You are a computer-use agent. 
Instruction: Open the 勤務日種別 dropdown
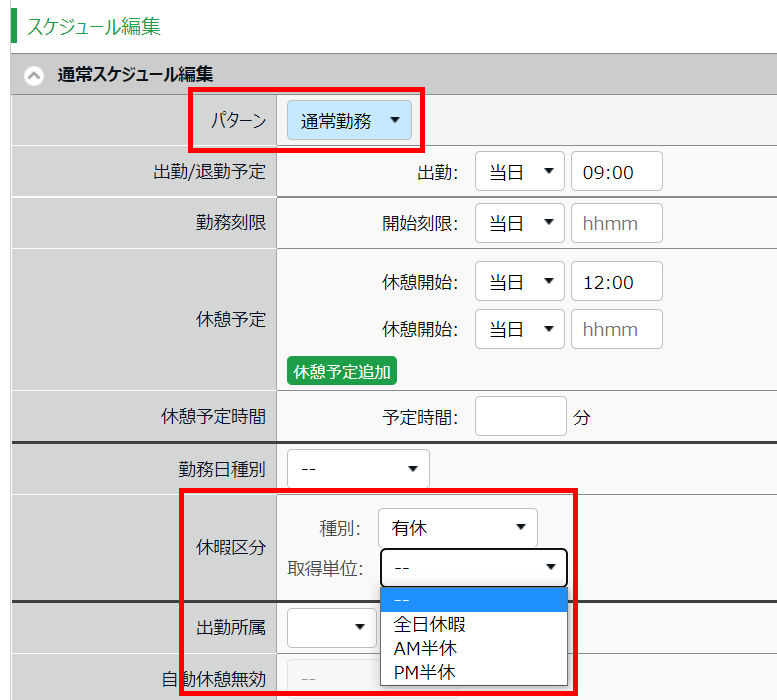click(358, 469)
